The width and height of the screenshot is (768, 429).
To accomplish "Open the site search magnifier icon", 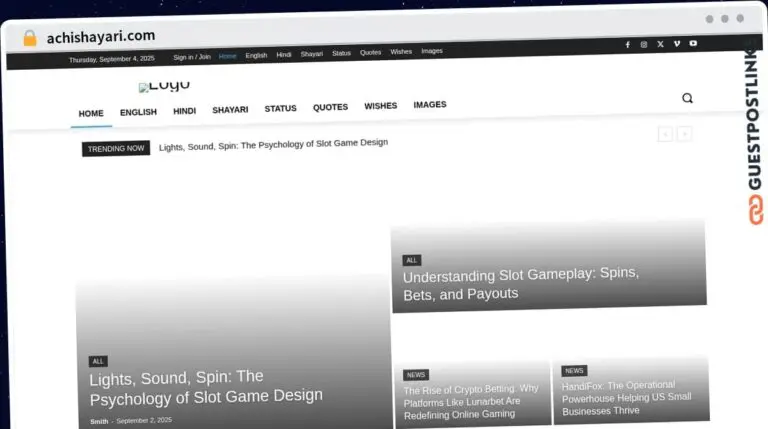I will pyautogui.click(x=687, y=98).
